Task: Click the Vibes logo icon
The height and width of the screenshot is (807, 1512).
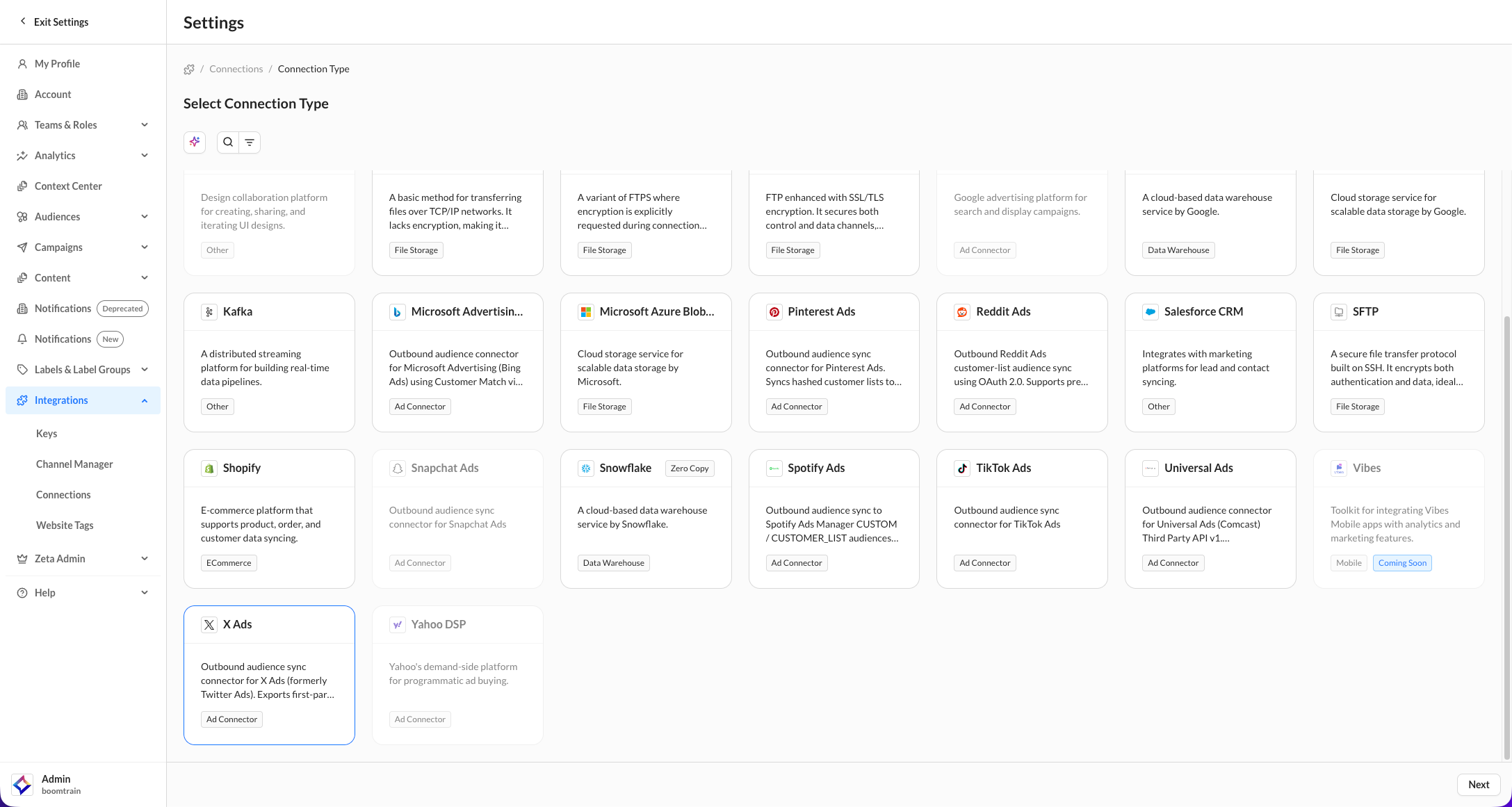Action: [1339, 468]
